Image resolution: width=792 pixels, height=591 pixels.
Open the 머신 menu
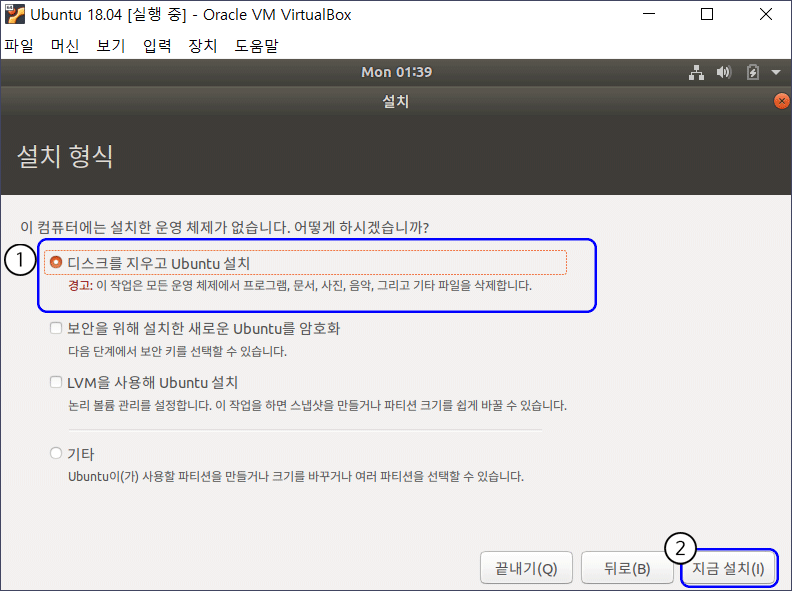tap(65, 46)
